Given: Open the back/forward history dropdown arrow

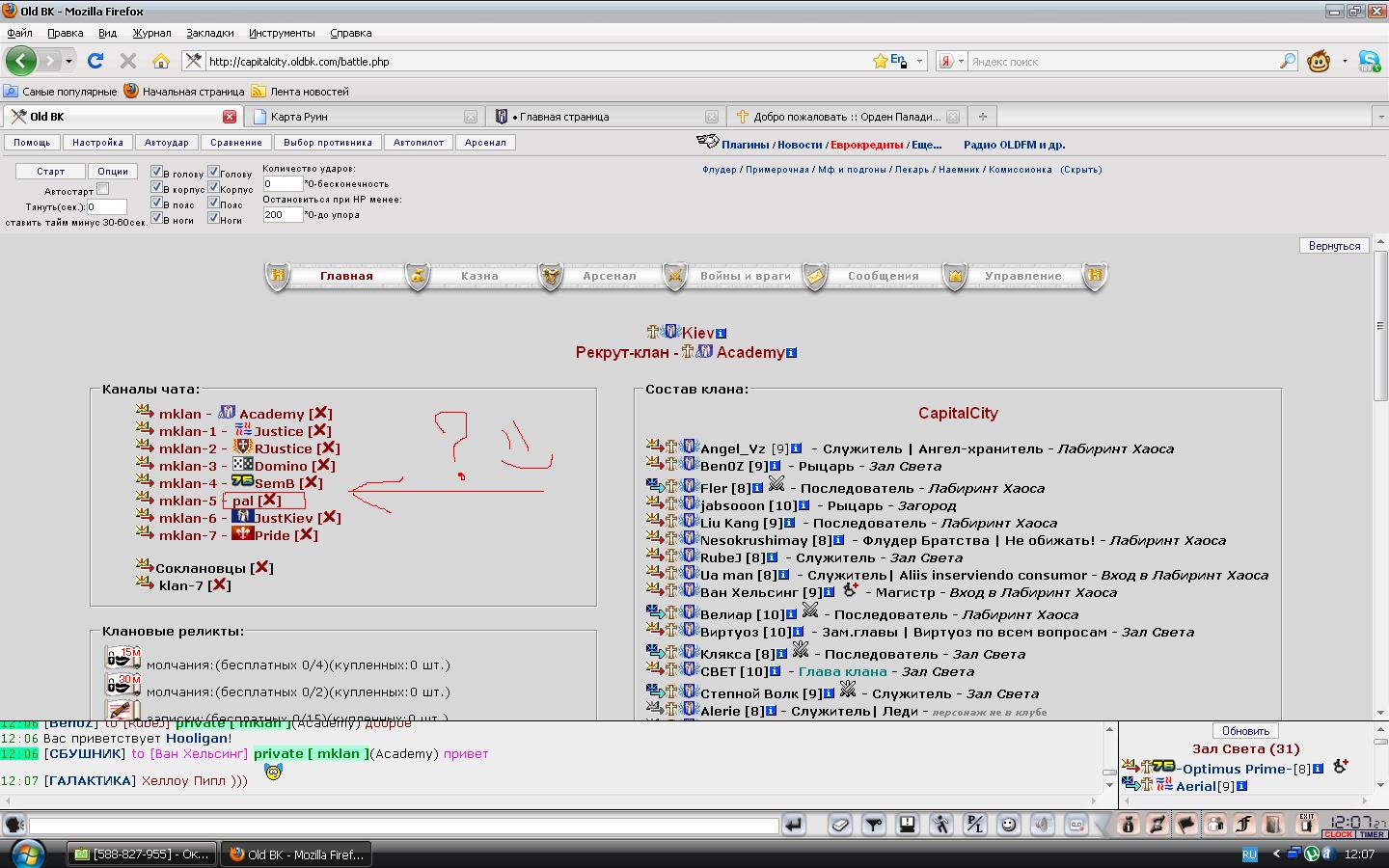Looking at the screenshot, I should coord(68,61).
